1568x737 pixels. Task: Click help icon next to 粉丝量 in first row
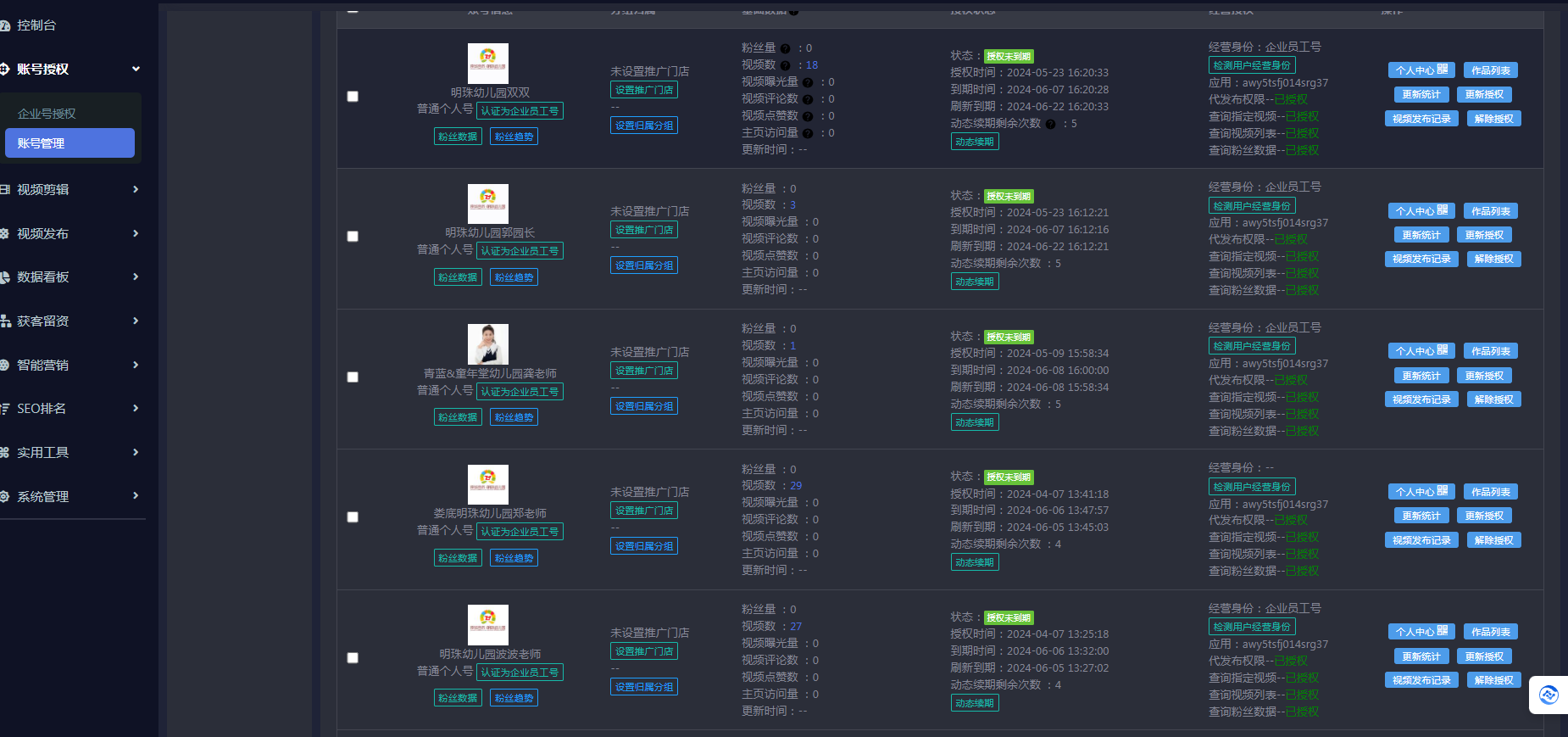coord(785,49)
